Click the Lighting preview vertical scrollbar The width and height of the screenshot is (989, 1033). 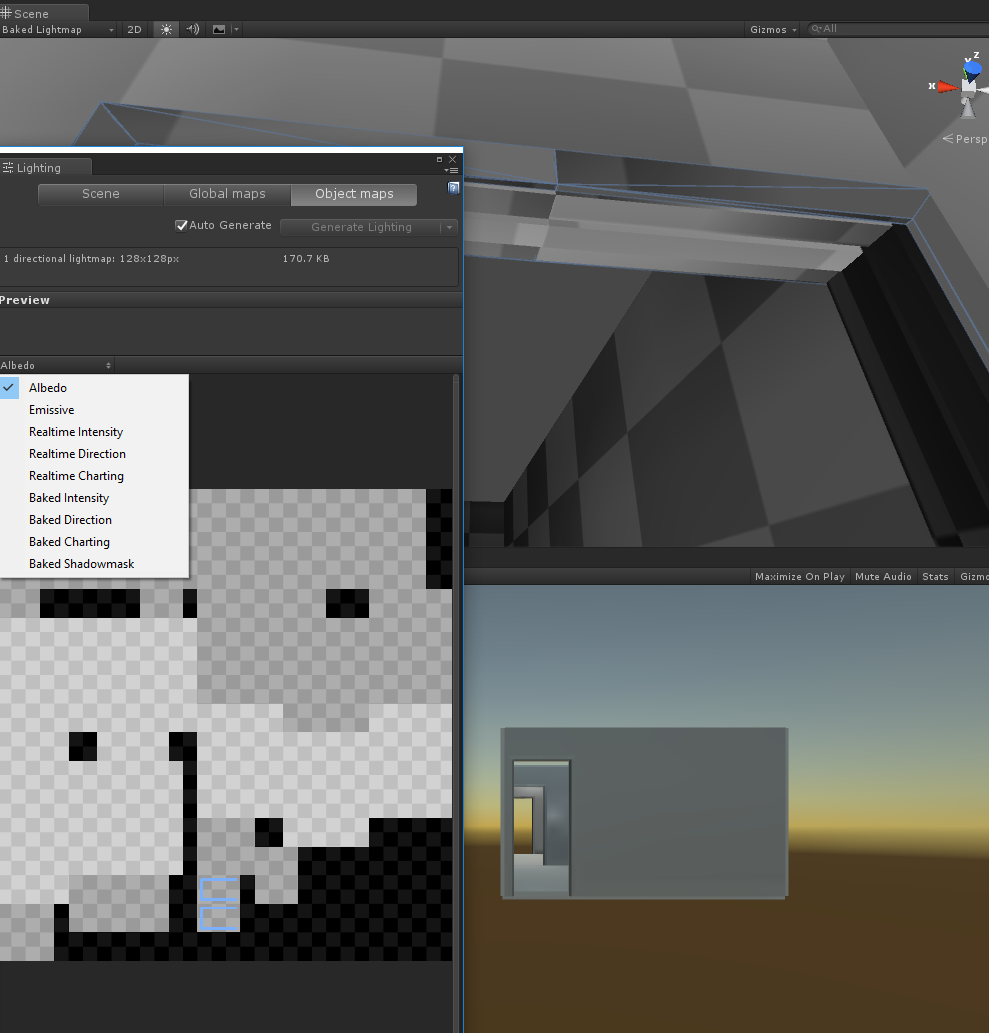point(456,704)
